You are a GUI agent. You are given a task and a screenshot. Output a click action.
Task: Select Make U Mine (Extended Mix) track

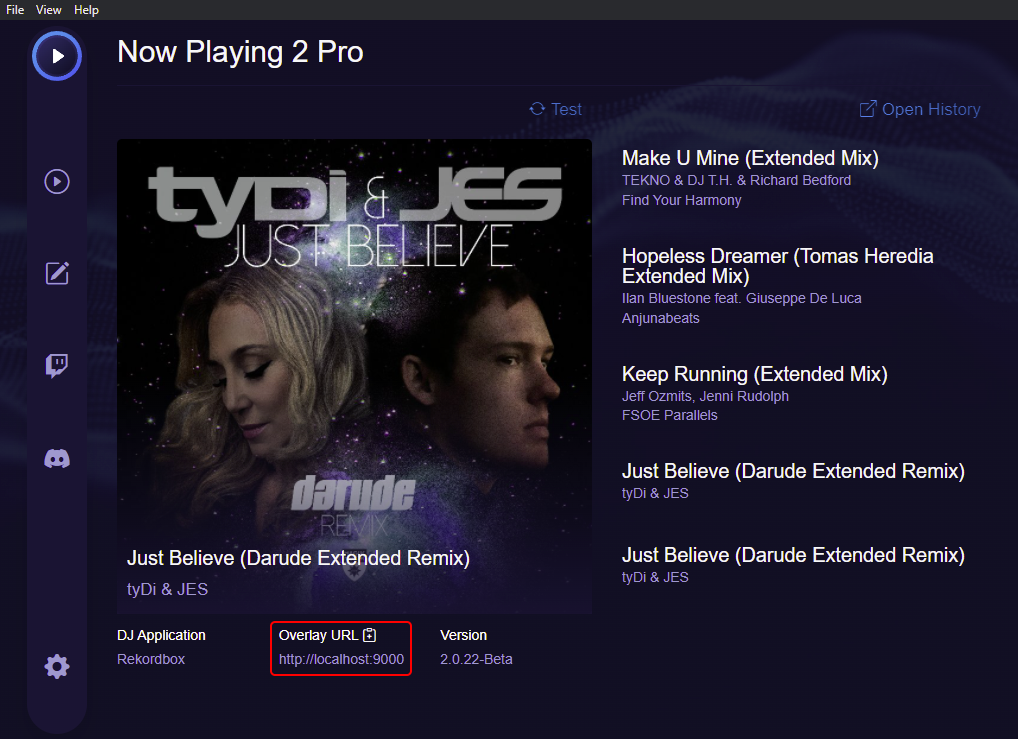[750, 158]
